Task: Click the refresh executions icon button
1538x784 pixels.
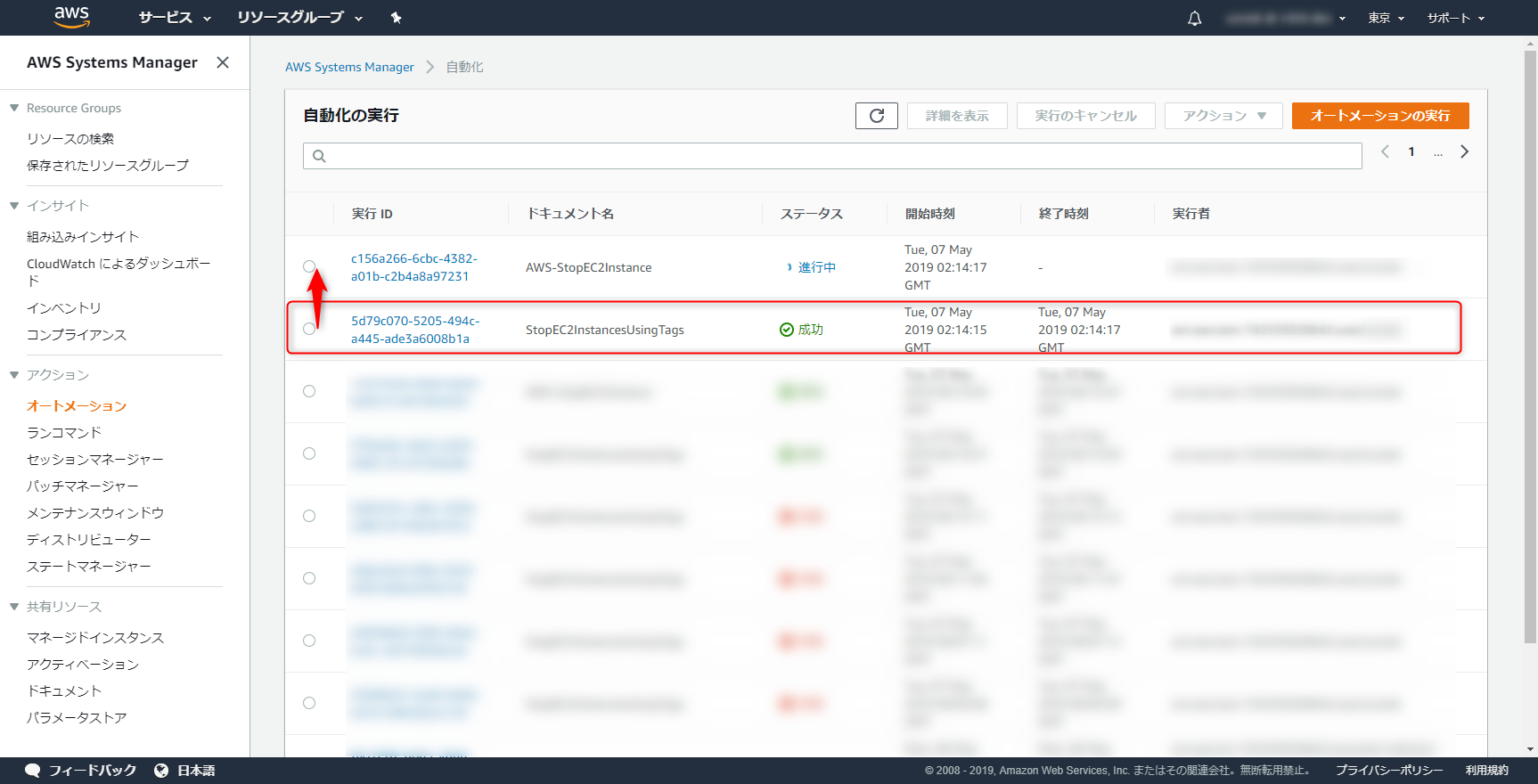Action: [x=876, y=116]
